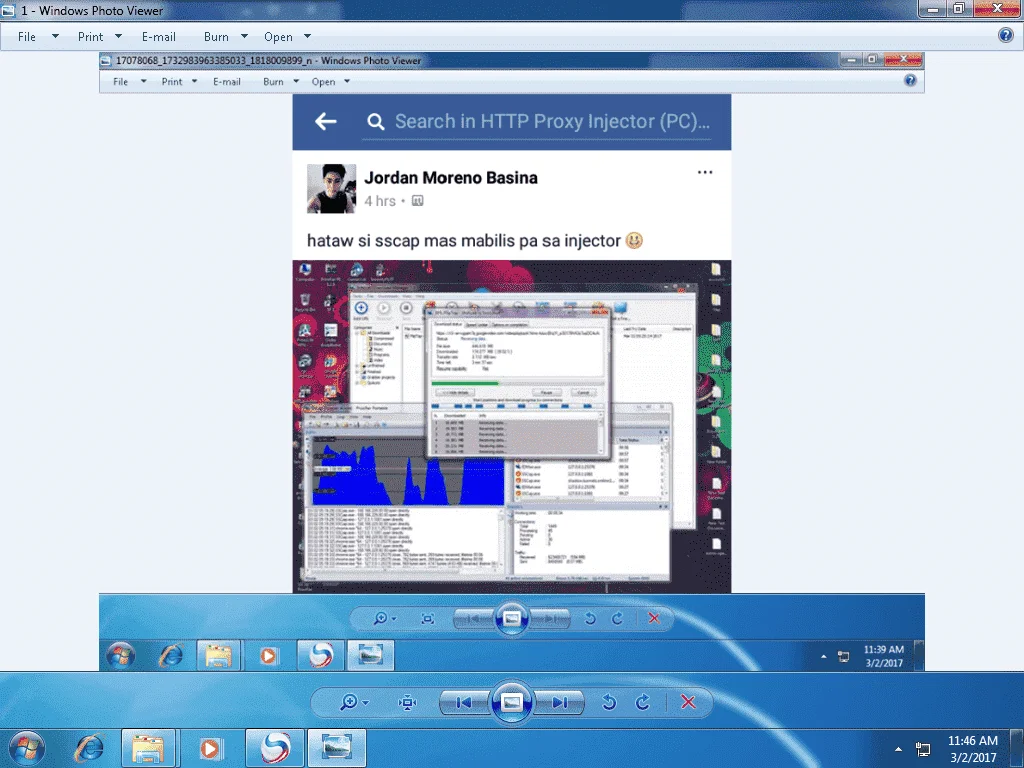Image resolution: width=1024 pixels, height=768 pixels.
Task: Click the network icon in the bottom system tray
Action: (923, 749)
